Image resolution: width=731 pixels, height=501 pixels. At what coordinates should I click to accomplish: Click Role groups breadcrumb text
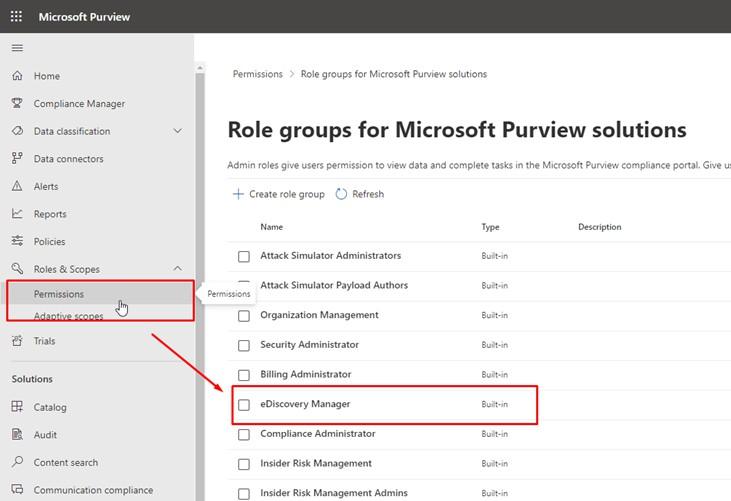tap(394, 74)
